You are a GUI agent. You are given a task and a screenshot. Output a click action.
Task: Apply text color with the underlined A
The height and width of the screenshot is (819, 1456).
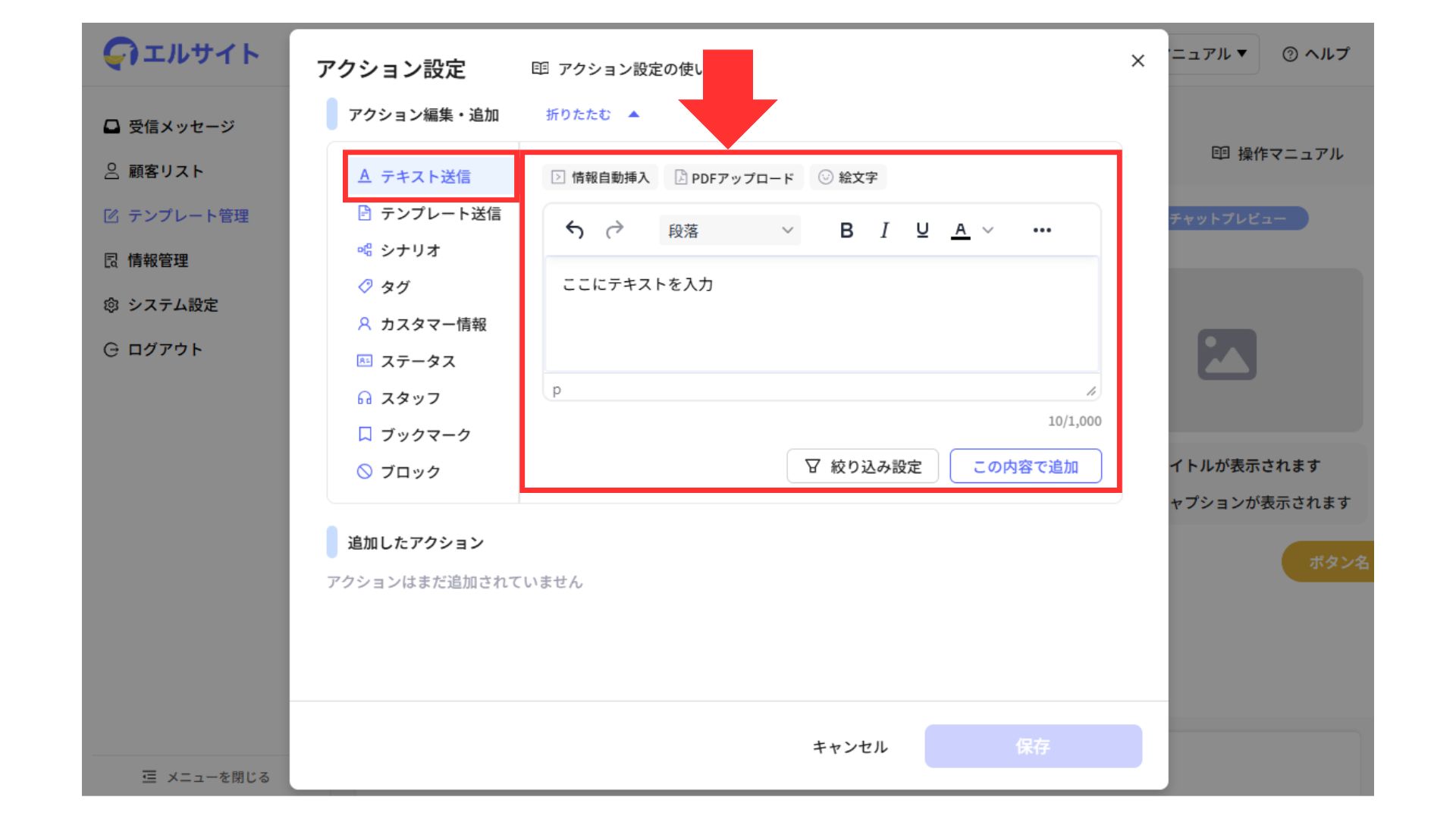coord(960,230)
